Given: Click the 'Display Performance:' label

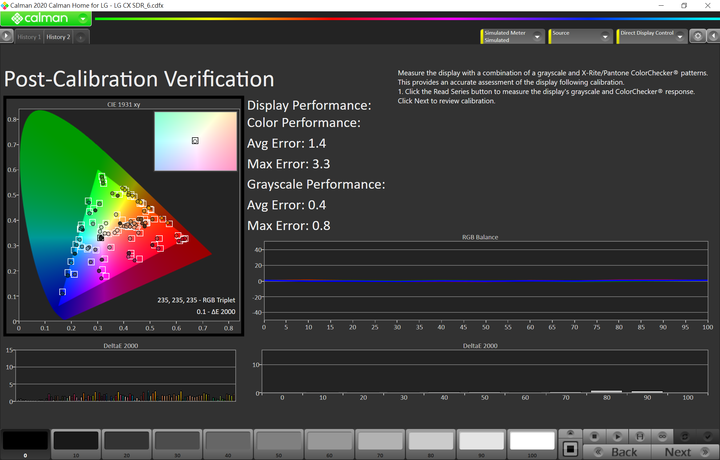Looking at the screenshot, I should tap(309, 106).
